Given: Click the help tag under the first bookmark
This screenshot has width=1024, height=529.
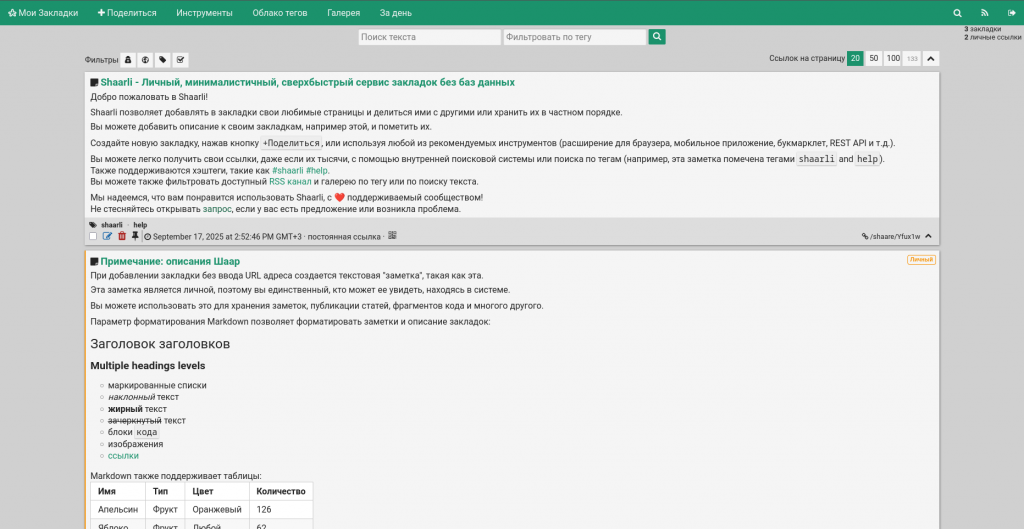Looking at the screenshot, I should pos(140,225).
